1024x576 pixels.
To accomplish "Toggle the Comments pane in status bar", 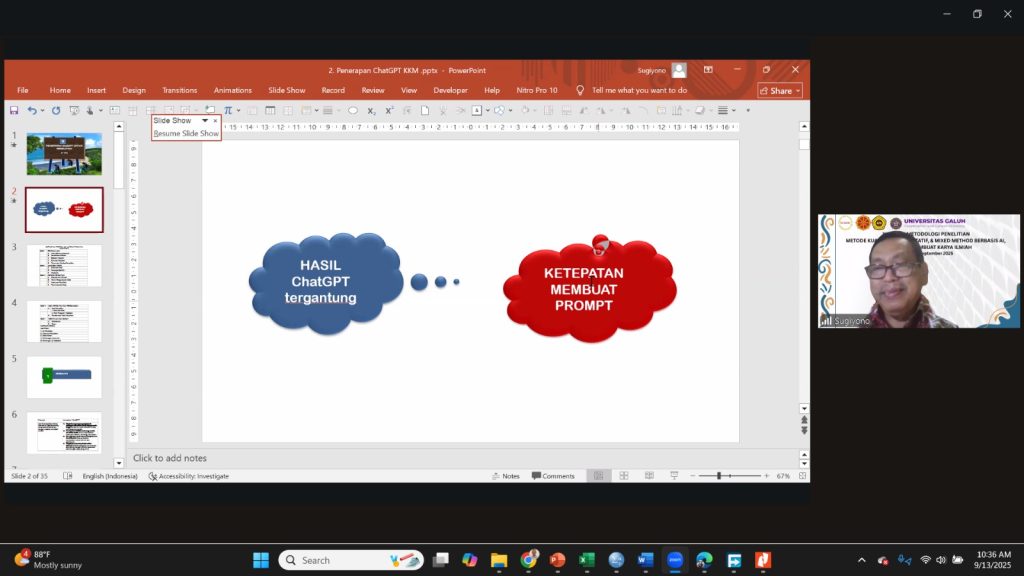I will pos(553,476).
